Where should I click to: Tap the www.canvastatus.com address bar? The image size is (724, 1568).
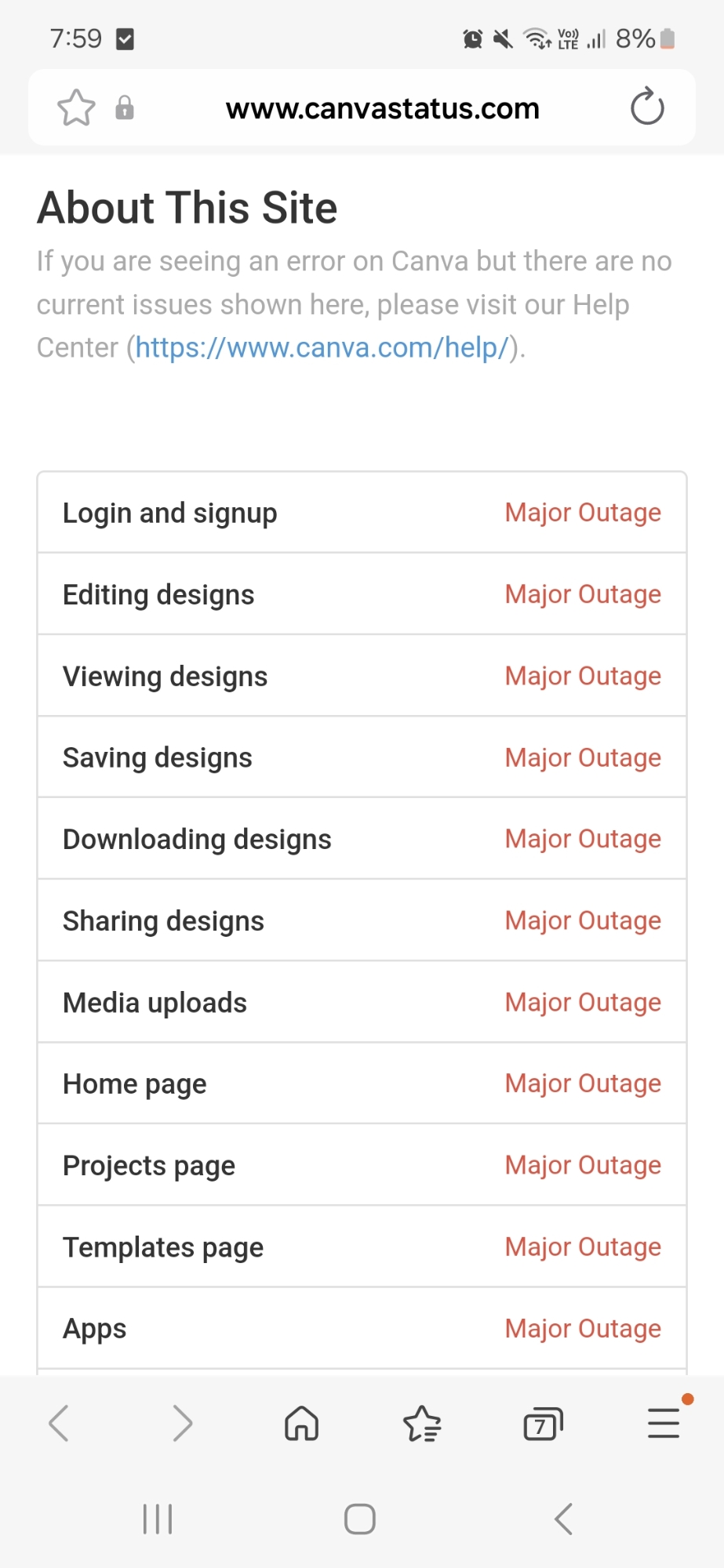tap(382, 108)
